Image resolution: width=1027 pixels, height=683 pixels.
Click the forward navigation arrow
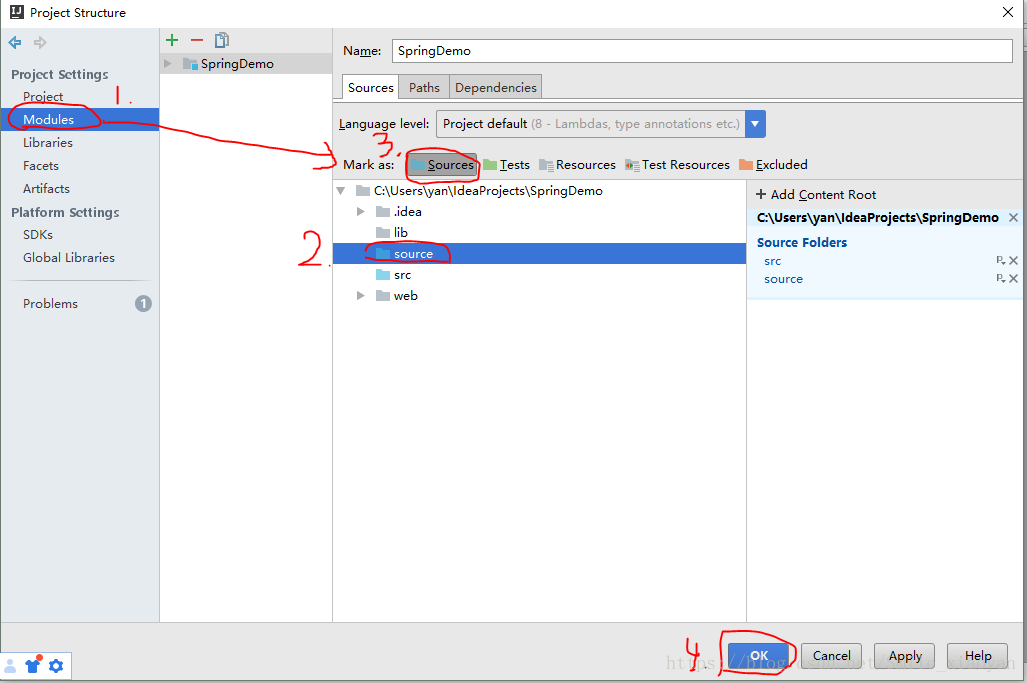tap(40, 43)
